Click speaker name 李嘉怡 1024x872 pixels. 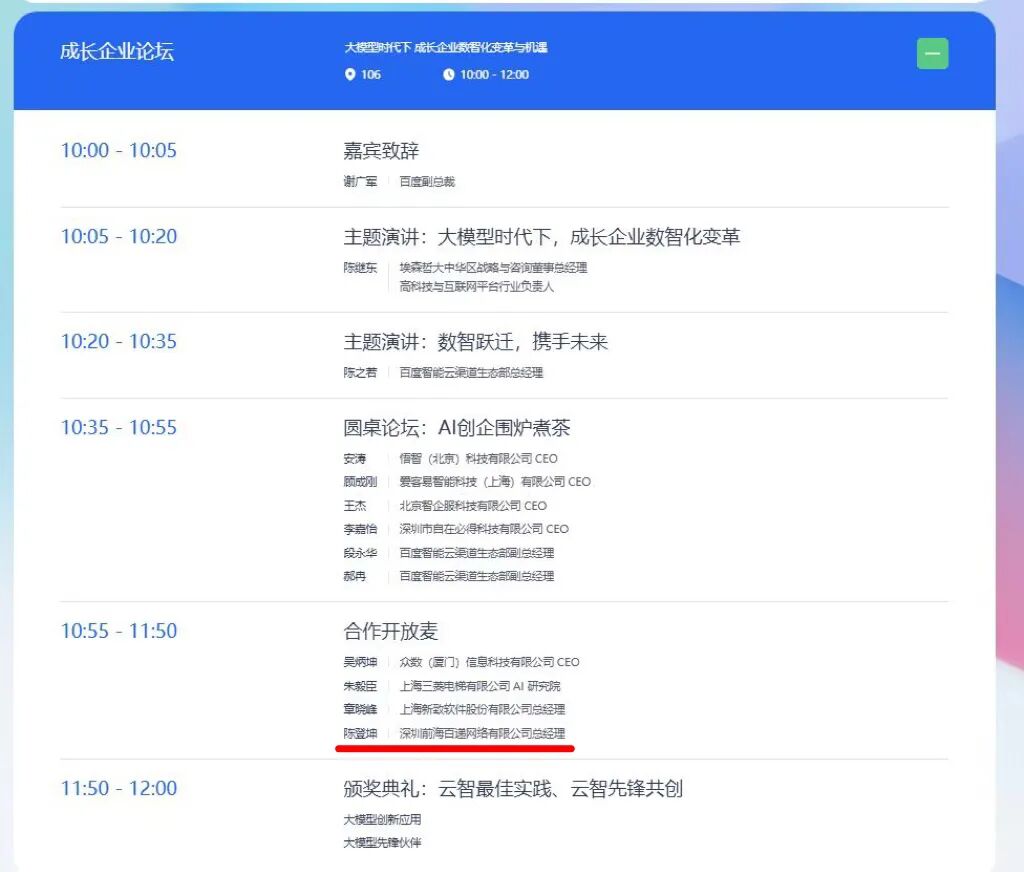click(x=360, y=529)
